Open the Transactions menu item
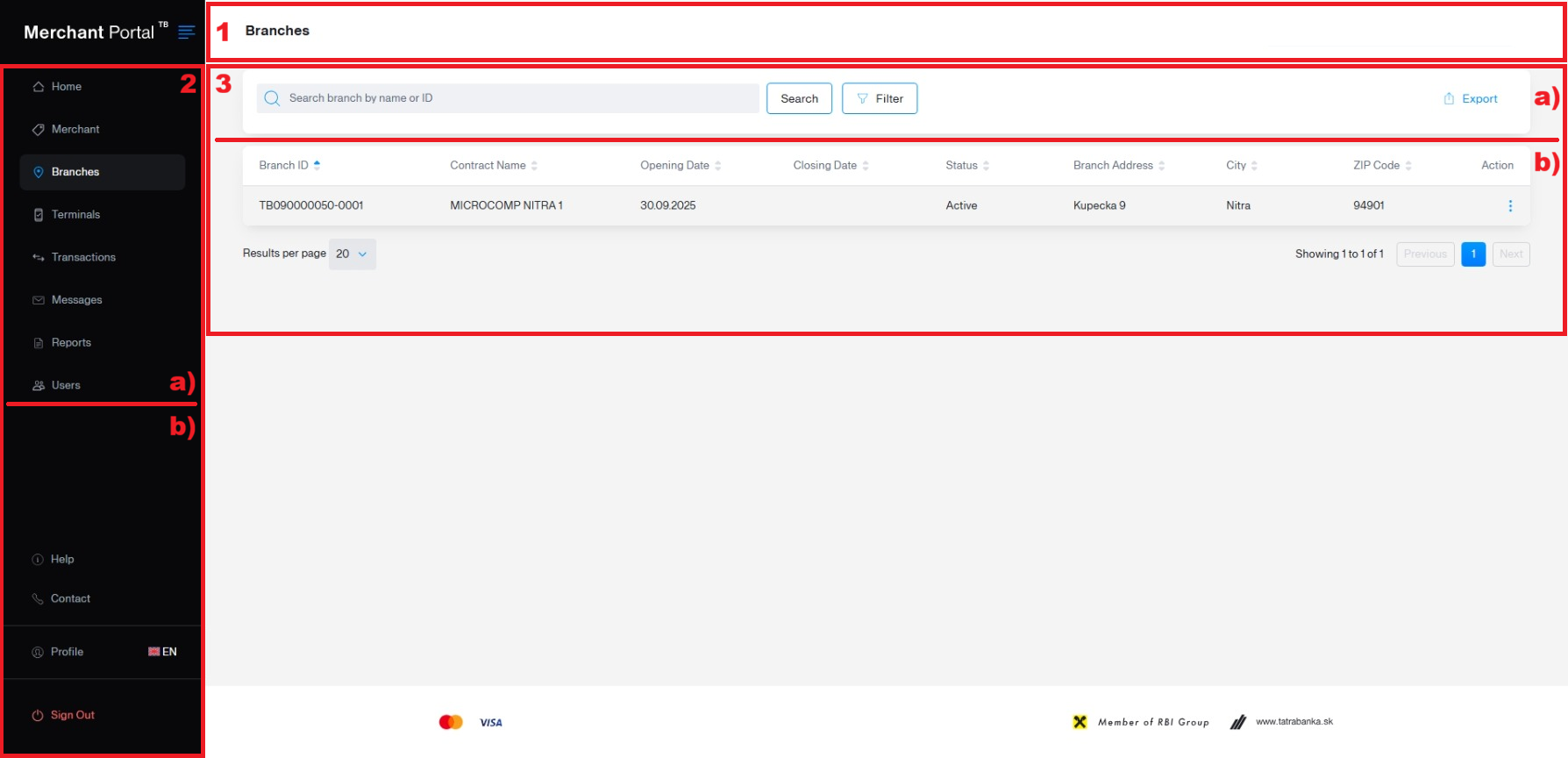Image resolution: width=1568 pixels, height=758 pixels. (x=82, y=258)
